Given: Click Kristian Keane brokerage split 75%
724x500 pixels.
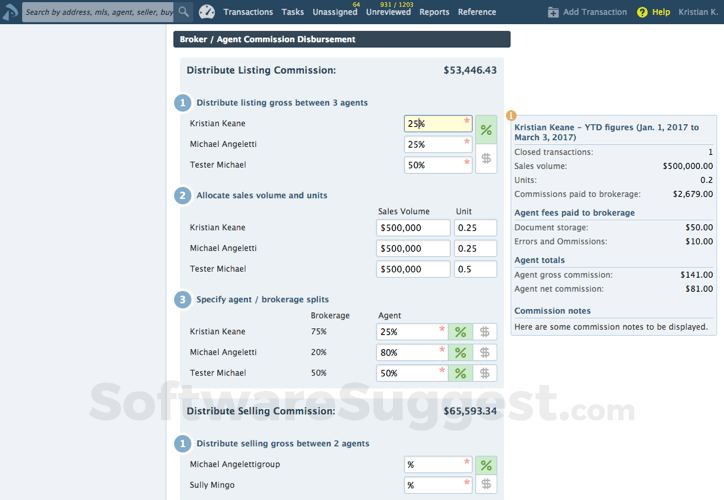Looking at the screenshot, I should point(318,331).
